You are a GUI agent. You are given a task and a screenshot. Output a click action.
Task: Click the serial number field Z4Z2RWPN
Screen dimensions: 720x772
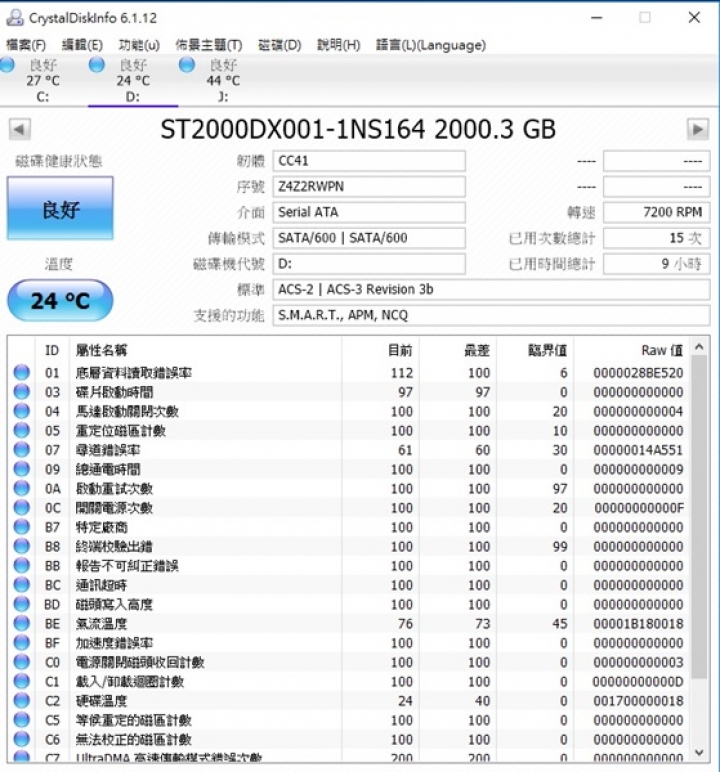click(x=369, y=187)
